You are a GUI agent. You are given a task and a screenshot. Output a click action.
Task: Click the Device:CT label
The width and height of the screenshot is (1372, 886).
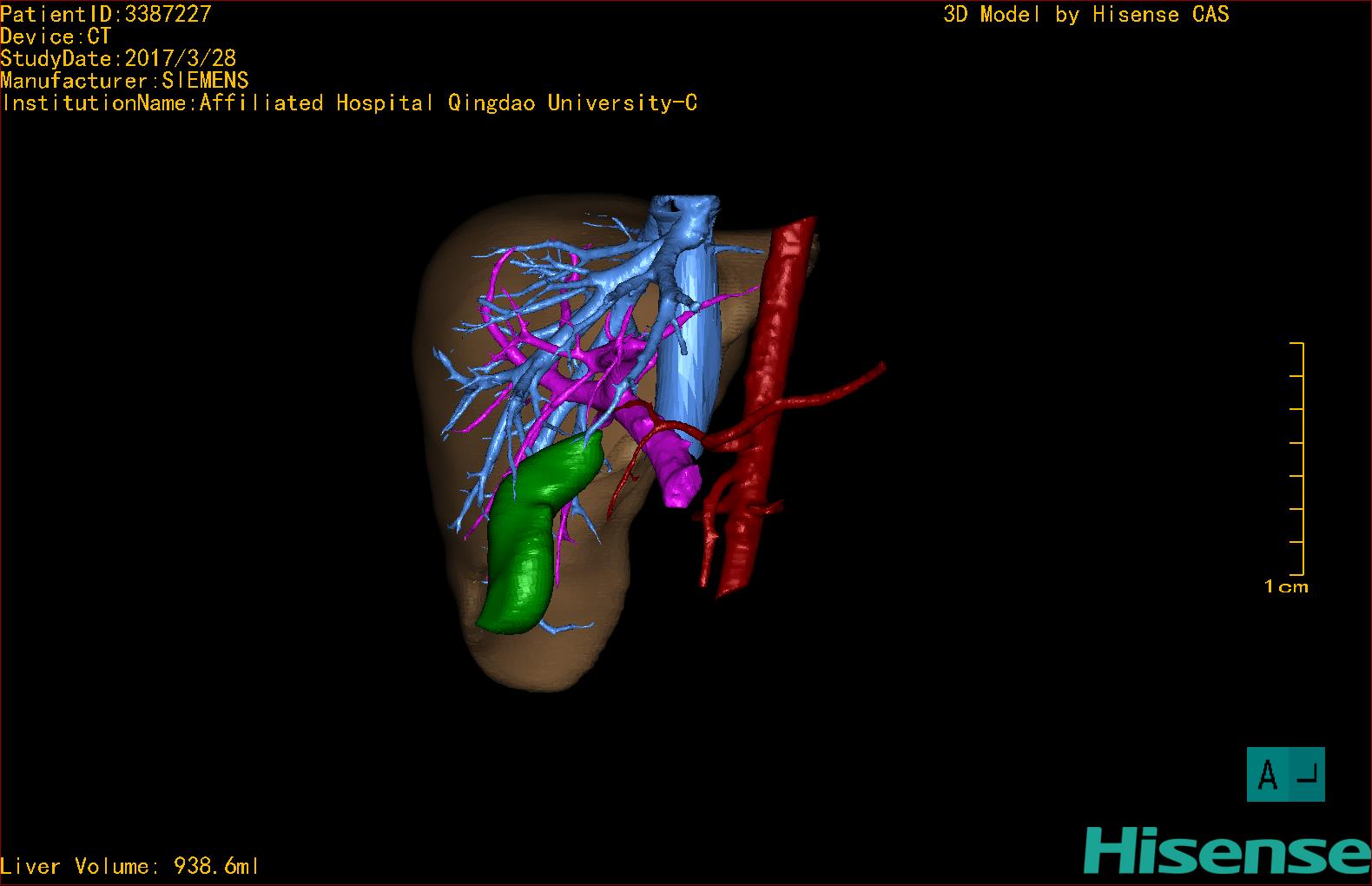pyautogui.click(x=56, y=36)
